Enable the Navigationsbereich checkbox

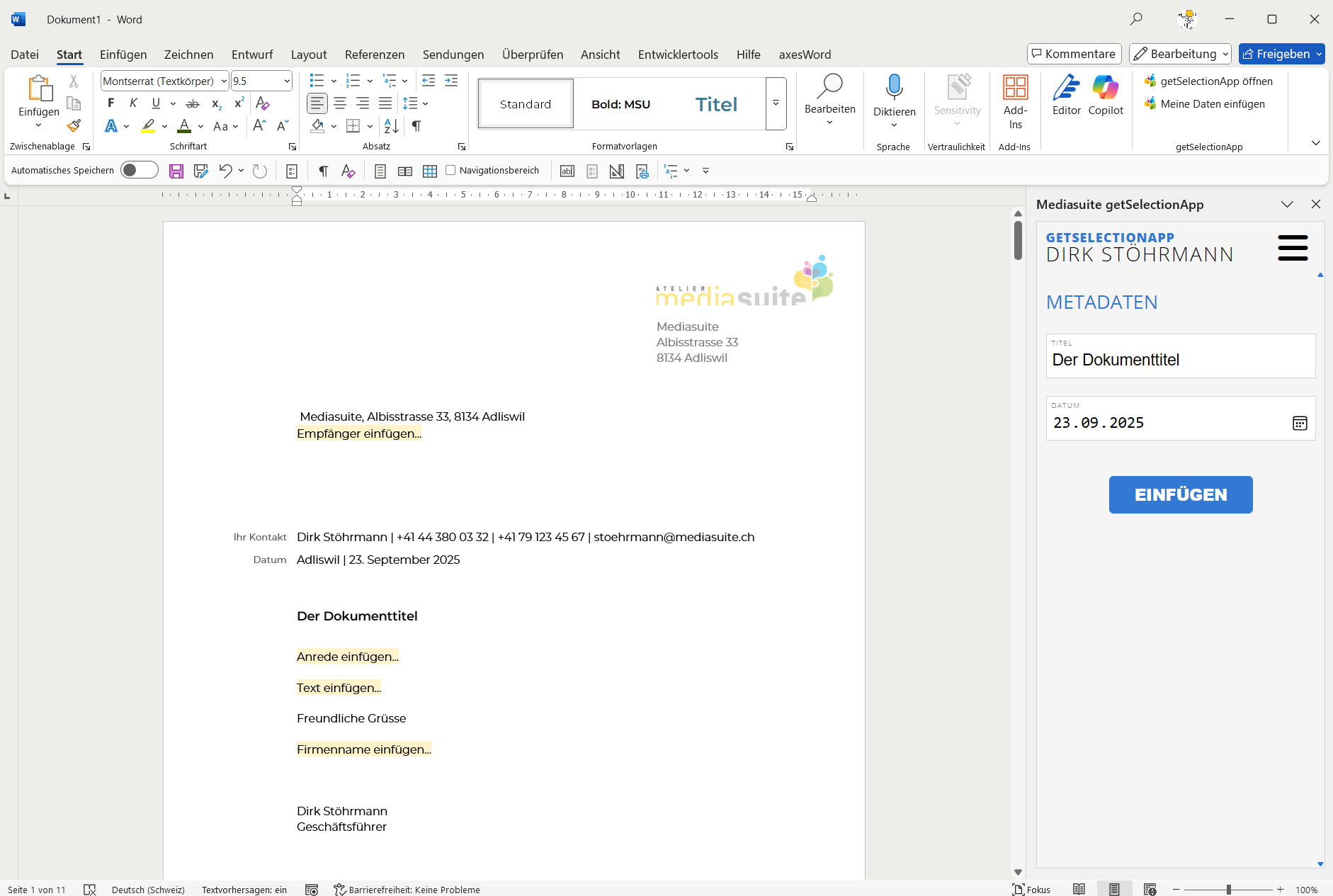(x=450, y=171)
